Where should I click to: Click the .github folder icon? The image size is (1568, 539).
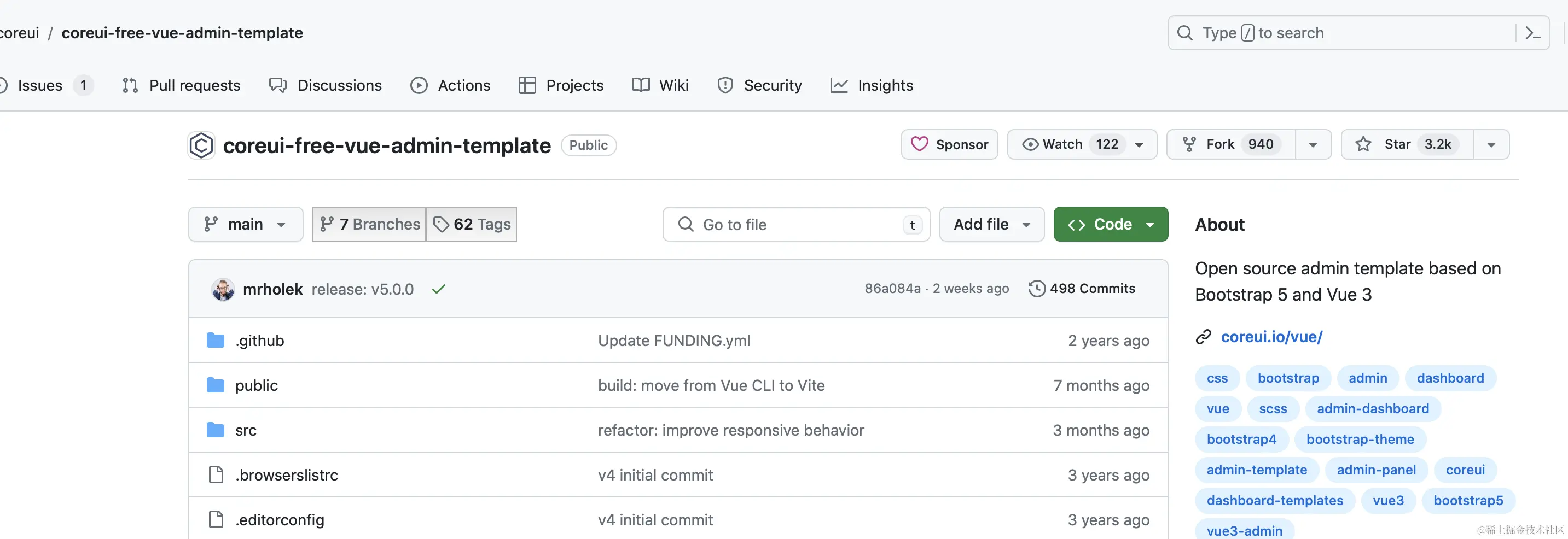click(216, 341)
